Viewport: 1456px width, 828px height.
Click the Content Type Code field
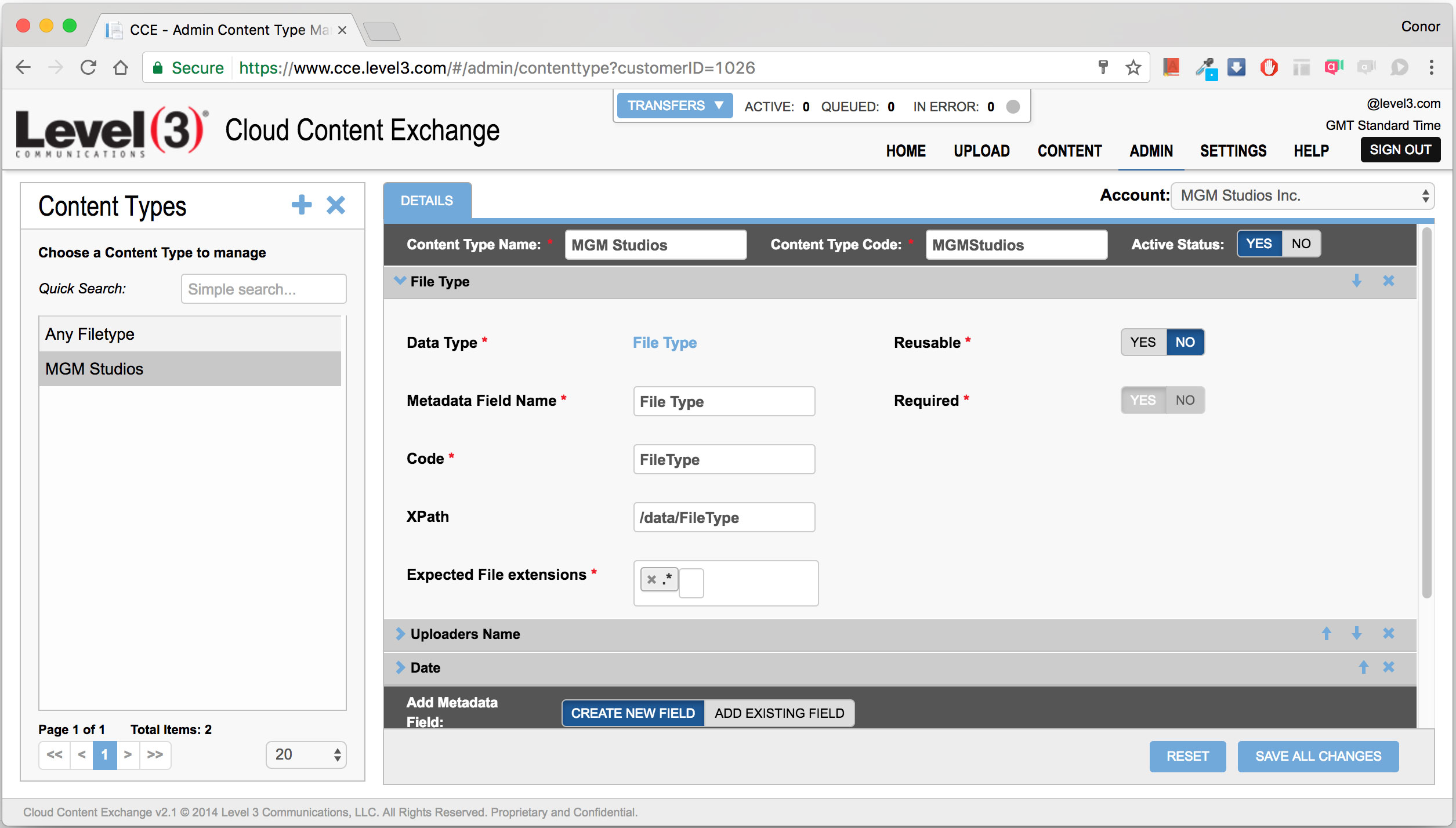click(1016, 245)
